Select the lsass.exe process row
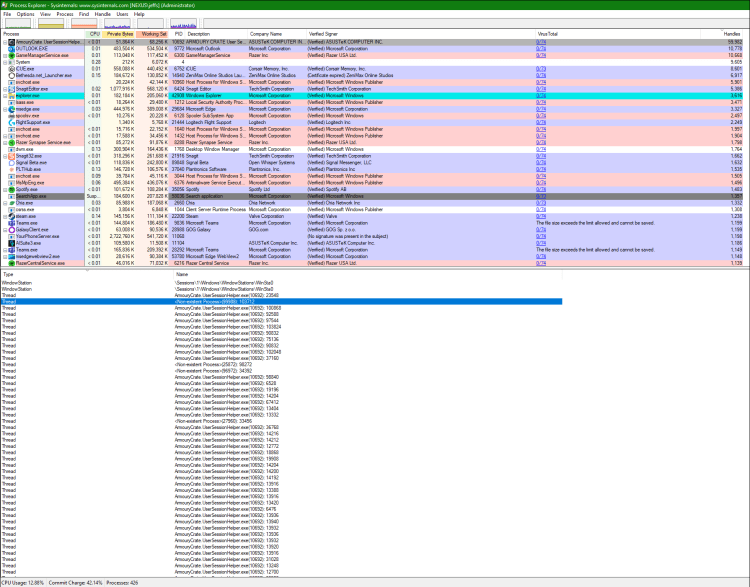 point(375,102)
